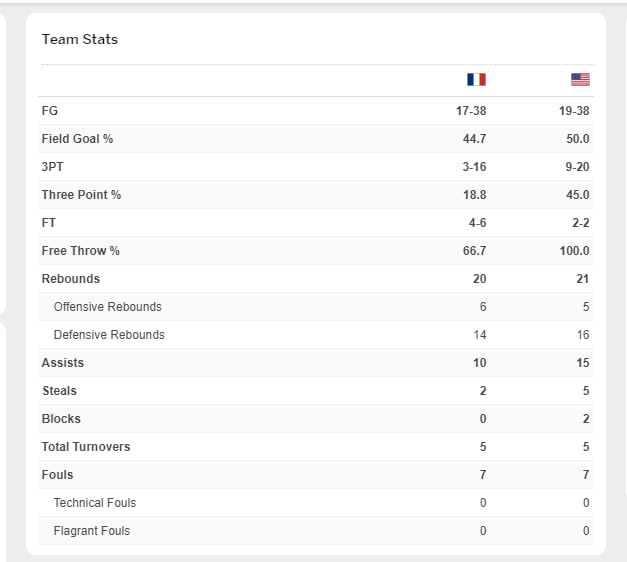Click USA's 100.0 free throw percentage
The height and width of the screenshot is (562, 627).
click(575, 251)
